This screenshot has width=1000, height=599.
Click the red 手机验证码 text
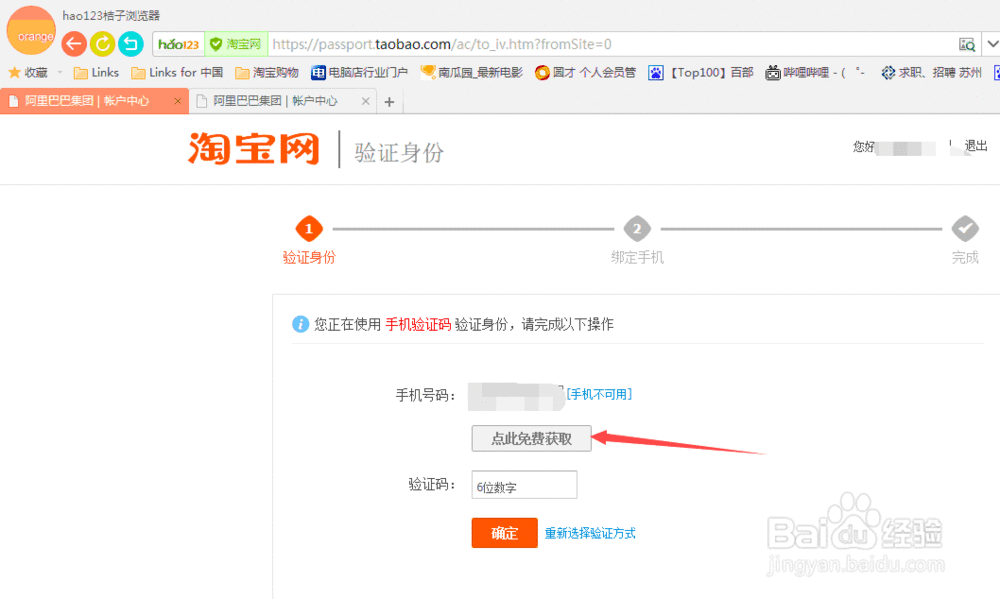[x=418, y=325]
